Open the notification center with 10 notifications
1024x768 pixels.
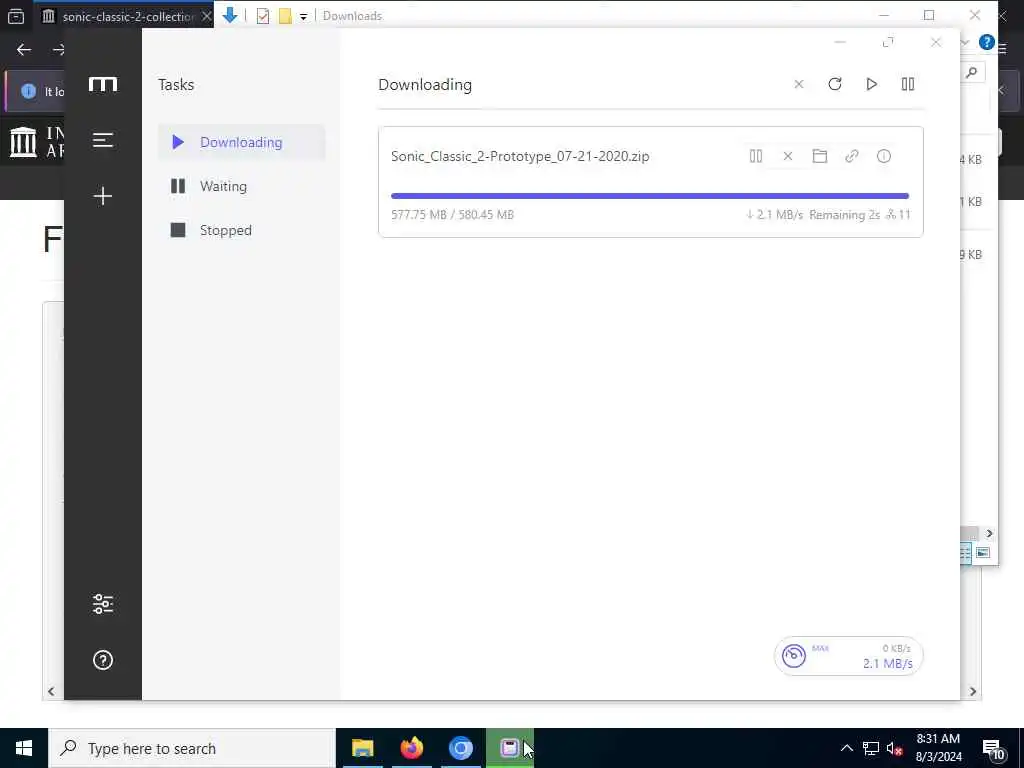993,749
